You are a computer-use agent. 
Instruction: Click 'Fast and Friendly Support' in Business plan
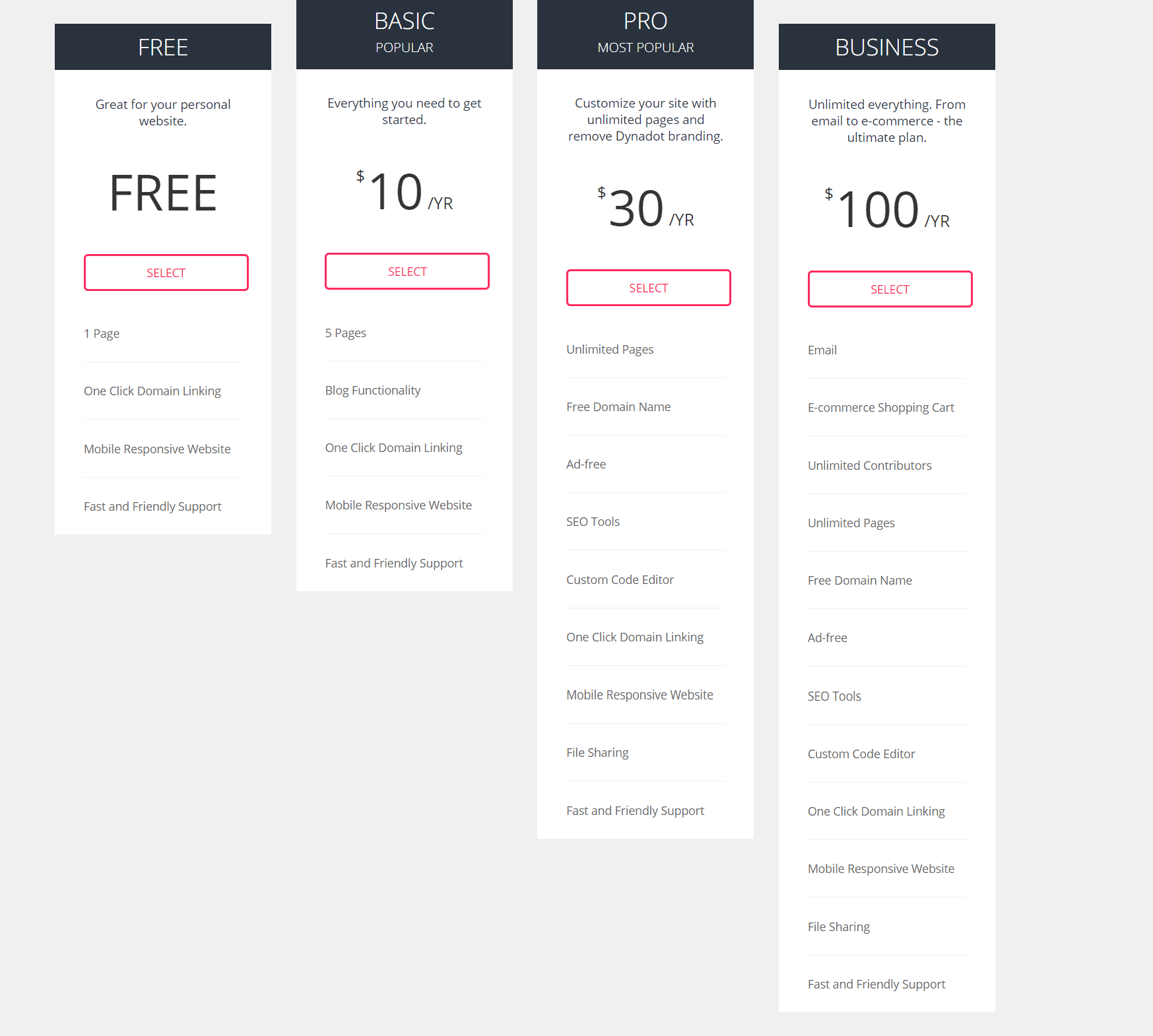(876, 984)
